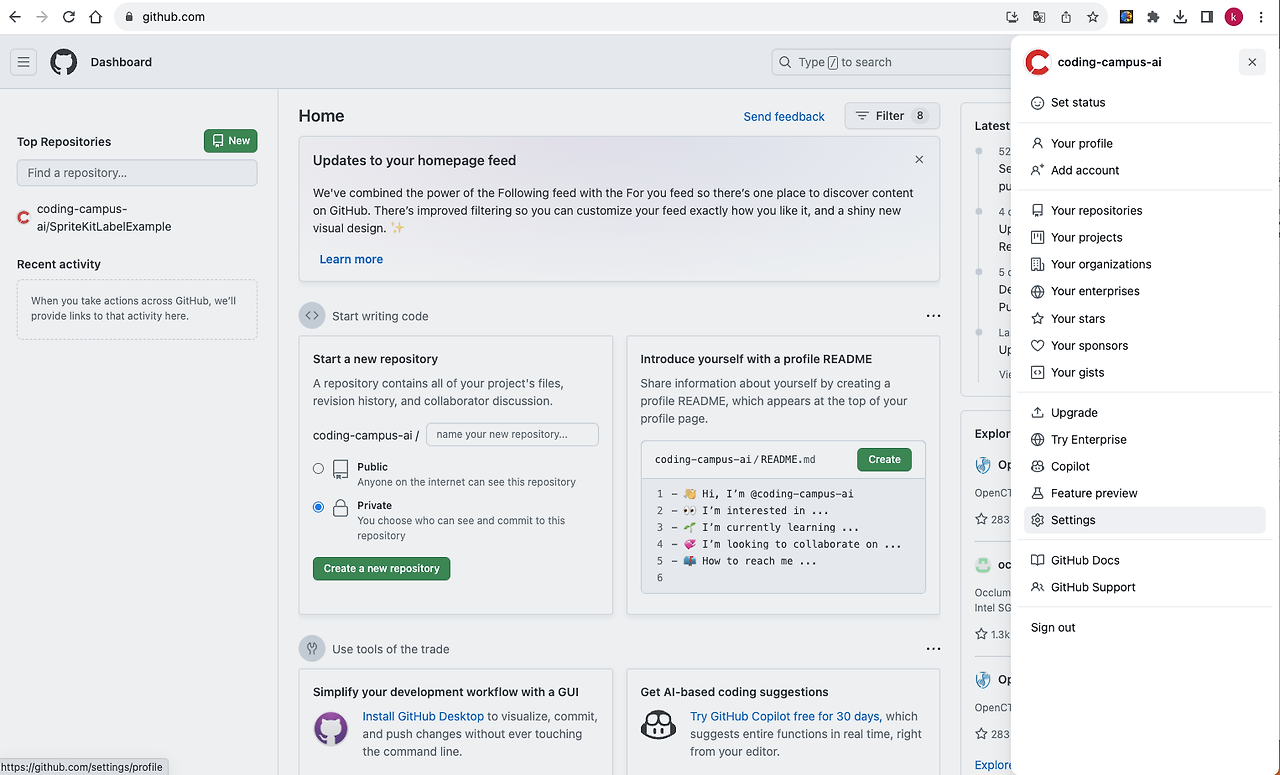The image size is (1280, 775).
Task: Click the repository avatar icon for SpriteKitLabelExample
Action: (24, 217)
